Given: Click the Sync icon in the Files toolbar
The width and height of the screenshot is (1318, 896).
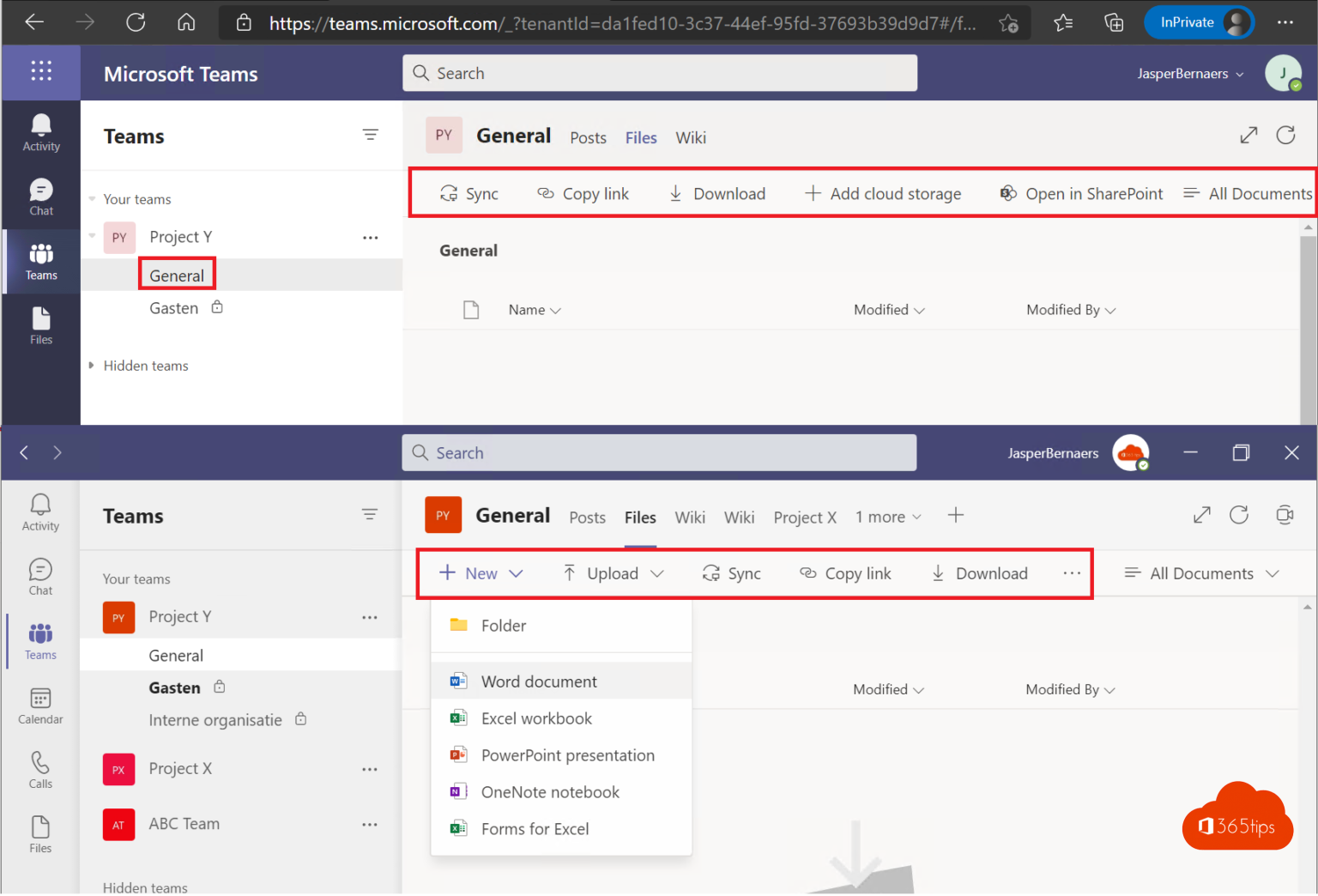Looking at the screenshot, I should point(449,193).
